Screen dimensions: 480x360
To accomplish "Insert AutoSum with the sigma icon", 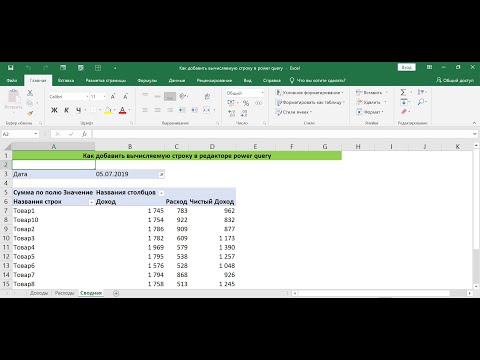I will coord(403,92).
